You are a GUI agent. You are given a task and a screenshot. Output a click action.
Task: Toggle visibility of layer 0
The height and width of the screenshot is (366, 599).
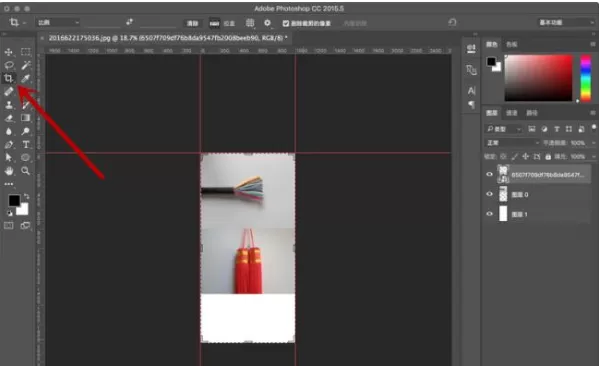(489, 194)
